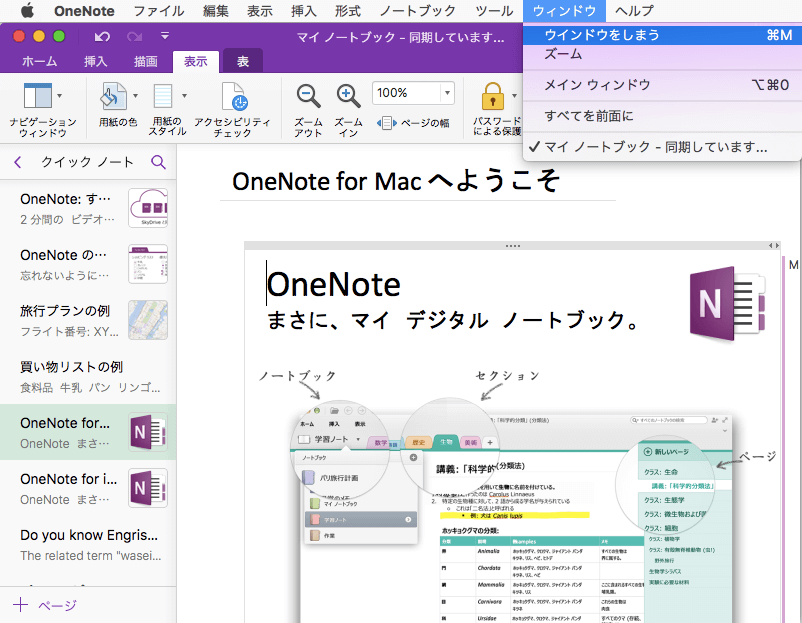Open the 'OneNote: す…' page
This screenshot has height=623, width=802.
coord(88,208)
